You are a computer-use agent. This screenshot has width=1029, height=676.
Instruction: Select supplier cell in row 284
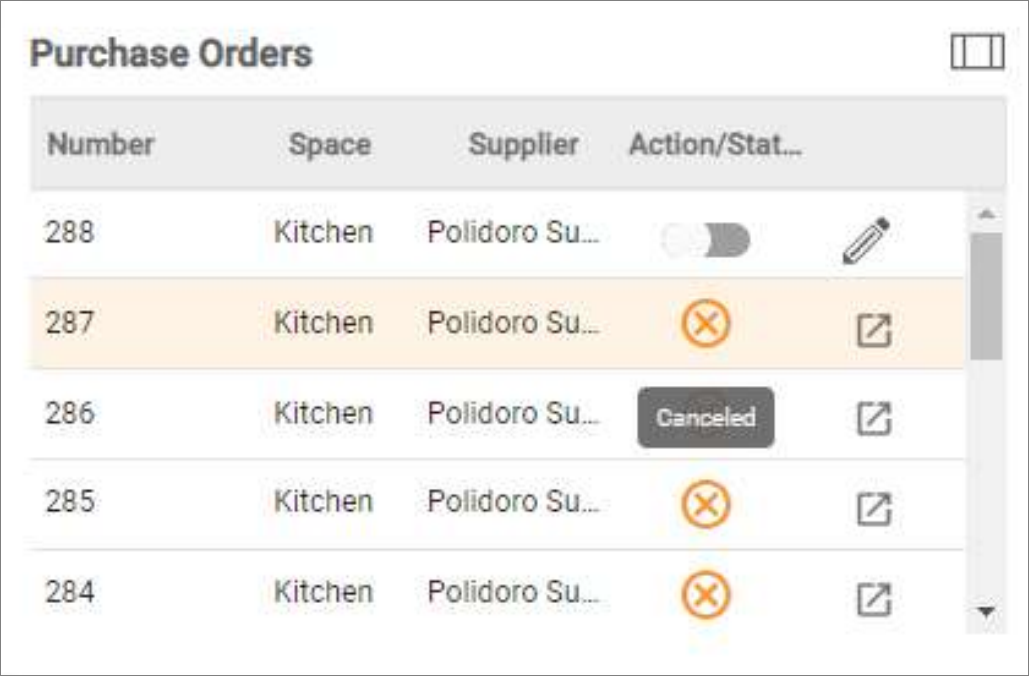(x=513, y=592)
